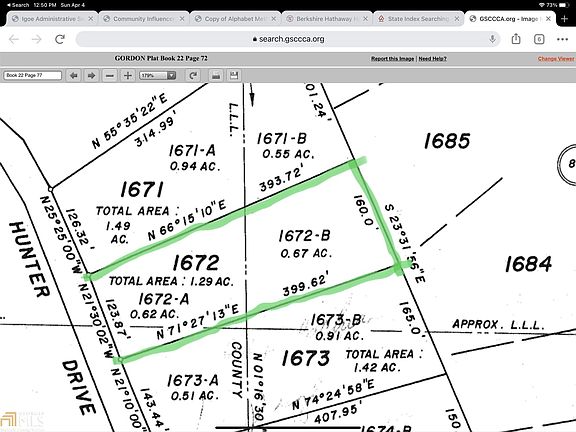Go to next plat page arrow
Viewport: 576px width, 432px height.
point(91,76)
